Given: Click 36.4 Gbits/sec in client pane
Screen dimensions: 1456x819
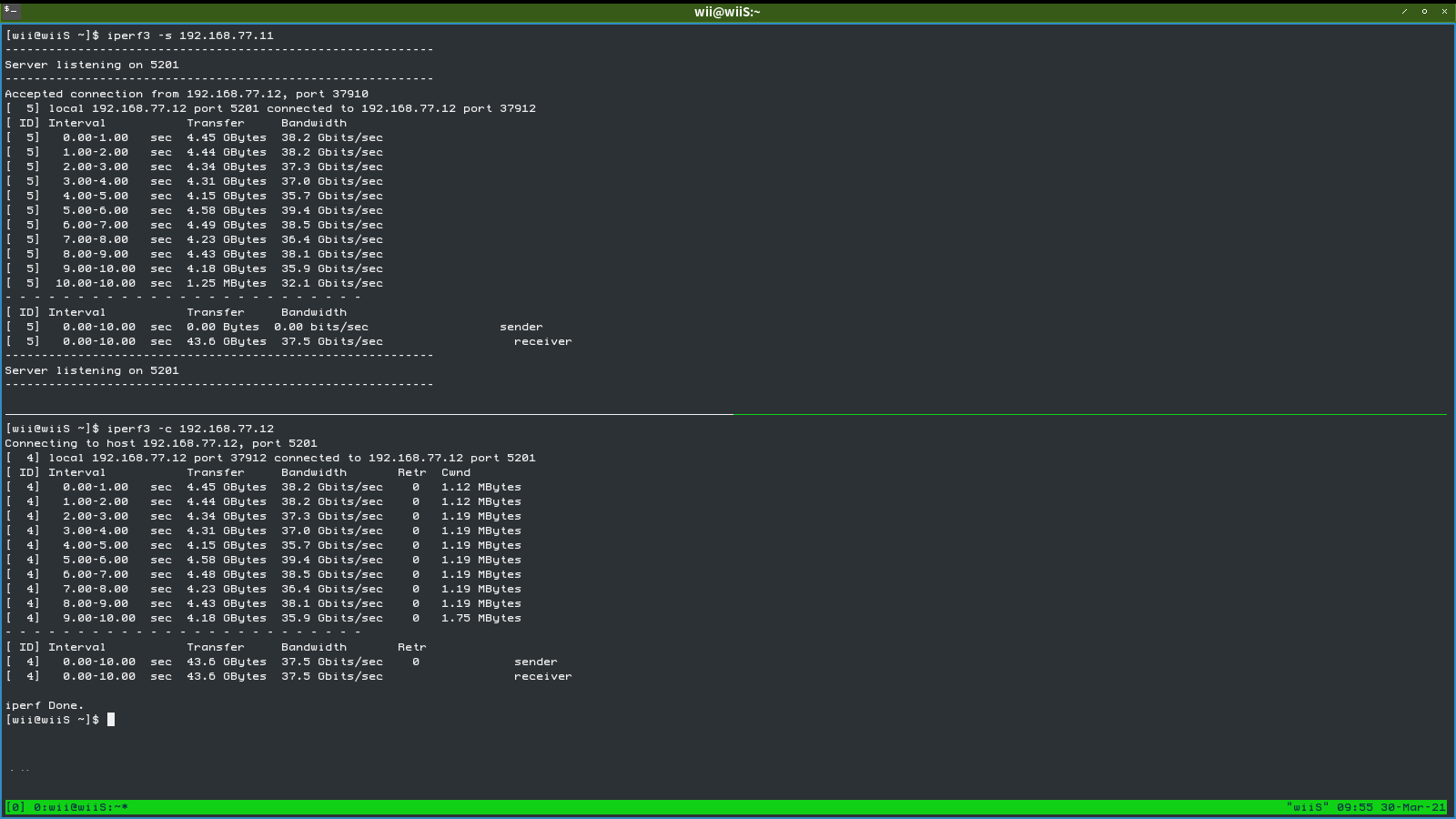Looking at the screenshot, I should [332, 589].
